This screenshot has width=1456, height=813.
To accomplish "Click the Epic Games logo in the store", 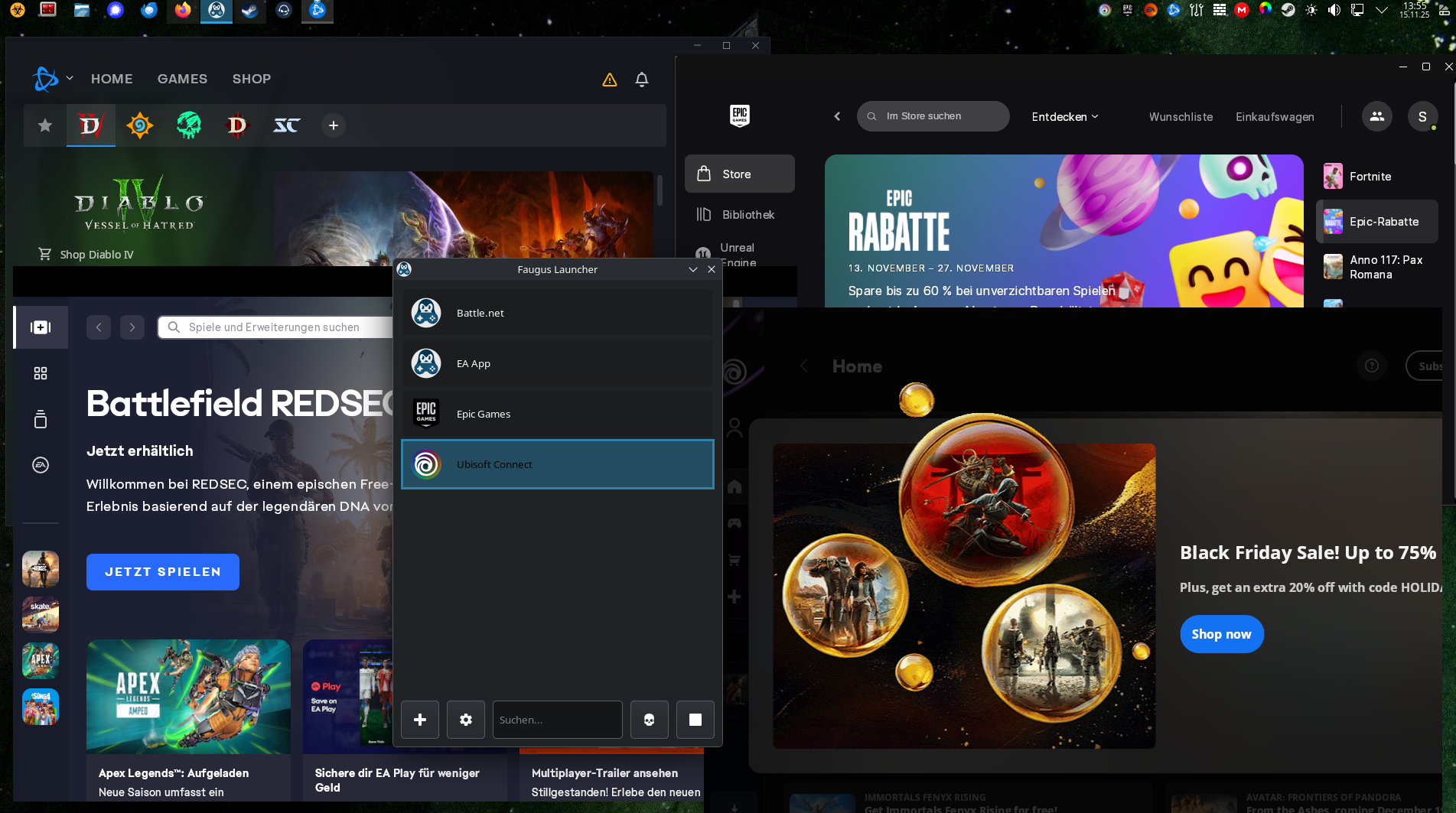I will tap(740, 116).
